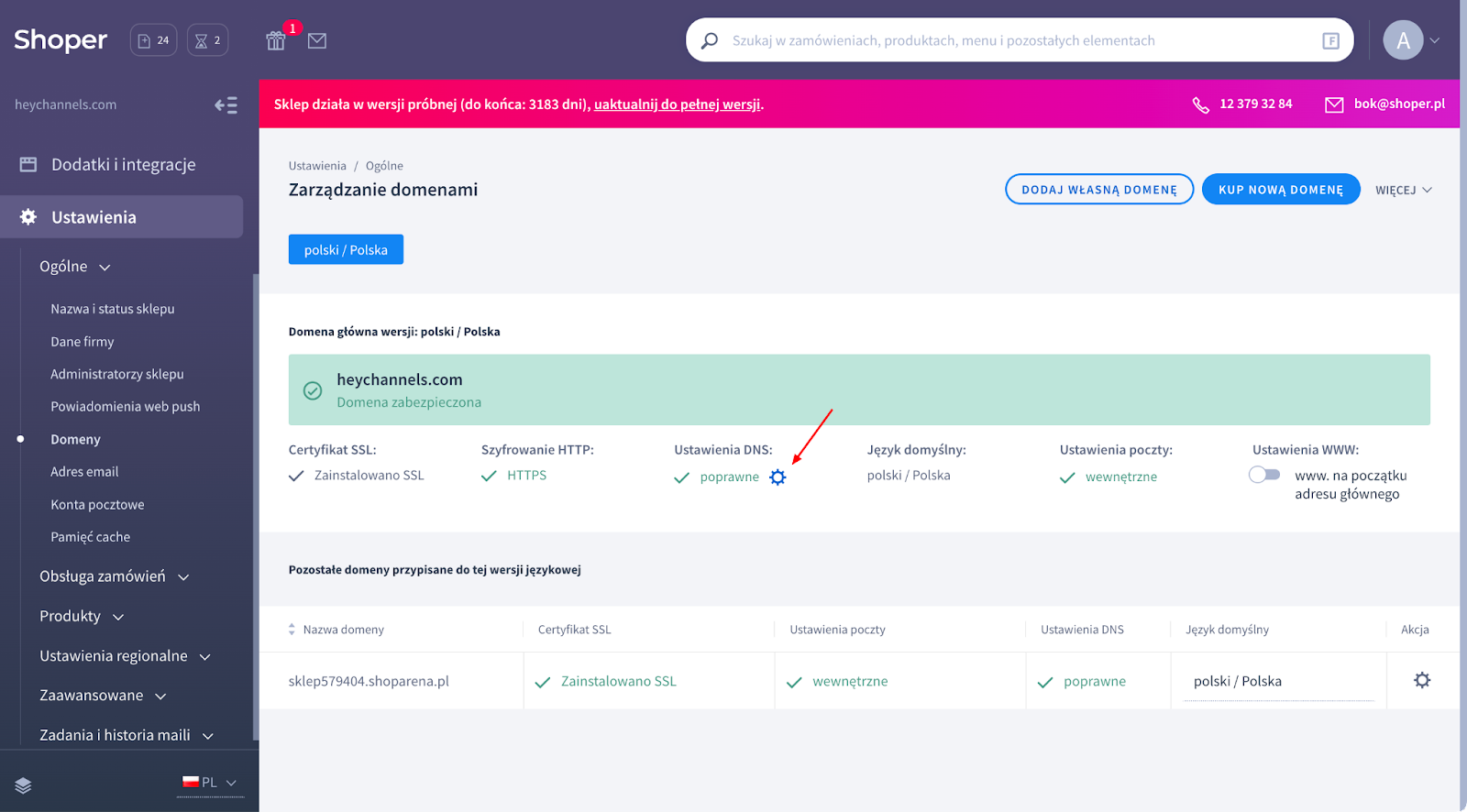The height and width of the screenshot is (812, 1467).
Task: Open Pamięć cache settings
Action: pos(91,537)
